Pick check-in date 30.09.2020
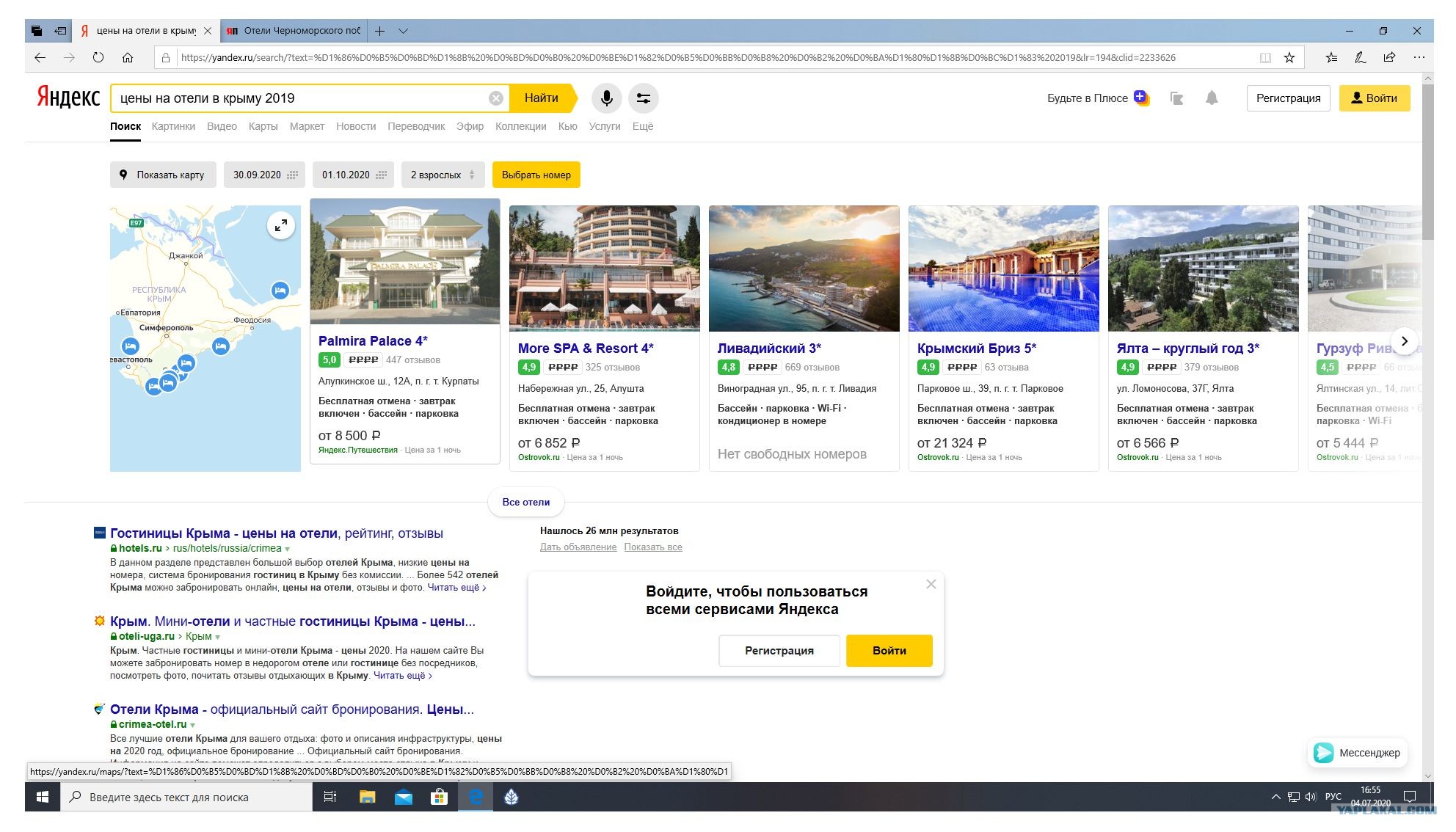1456x832 pixels. click(x=264, y=175)
